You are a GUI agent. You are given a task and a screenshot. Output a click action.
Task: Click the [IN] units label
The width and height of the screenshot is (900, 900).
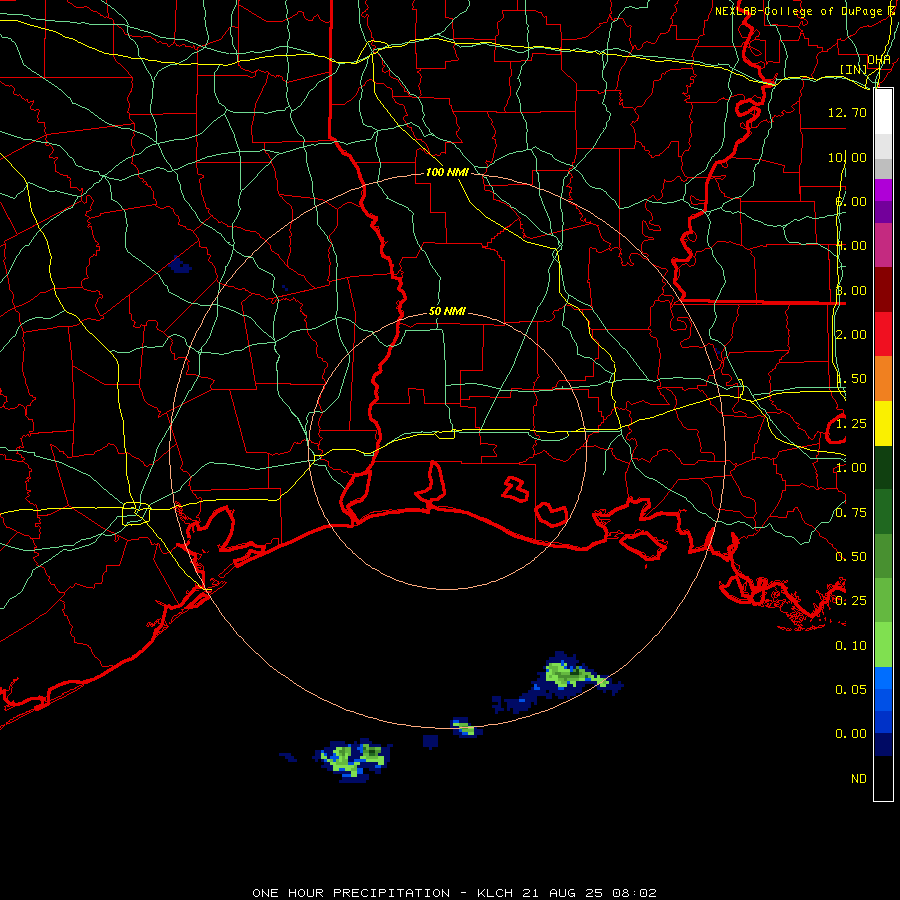[x=854, y=70]
